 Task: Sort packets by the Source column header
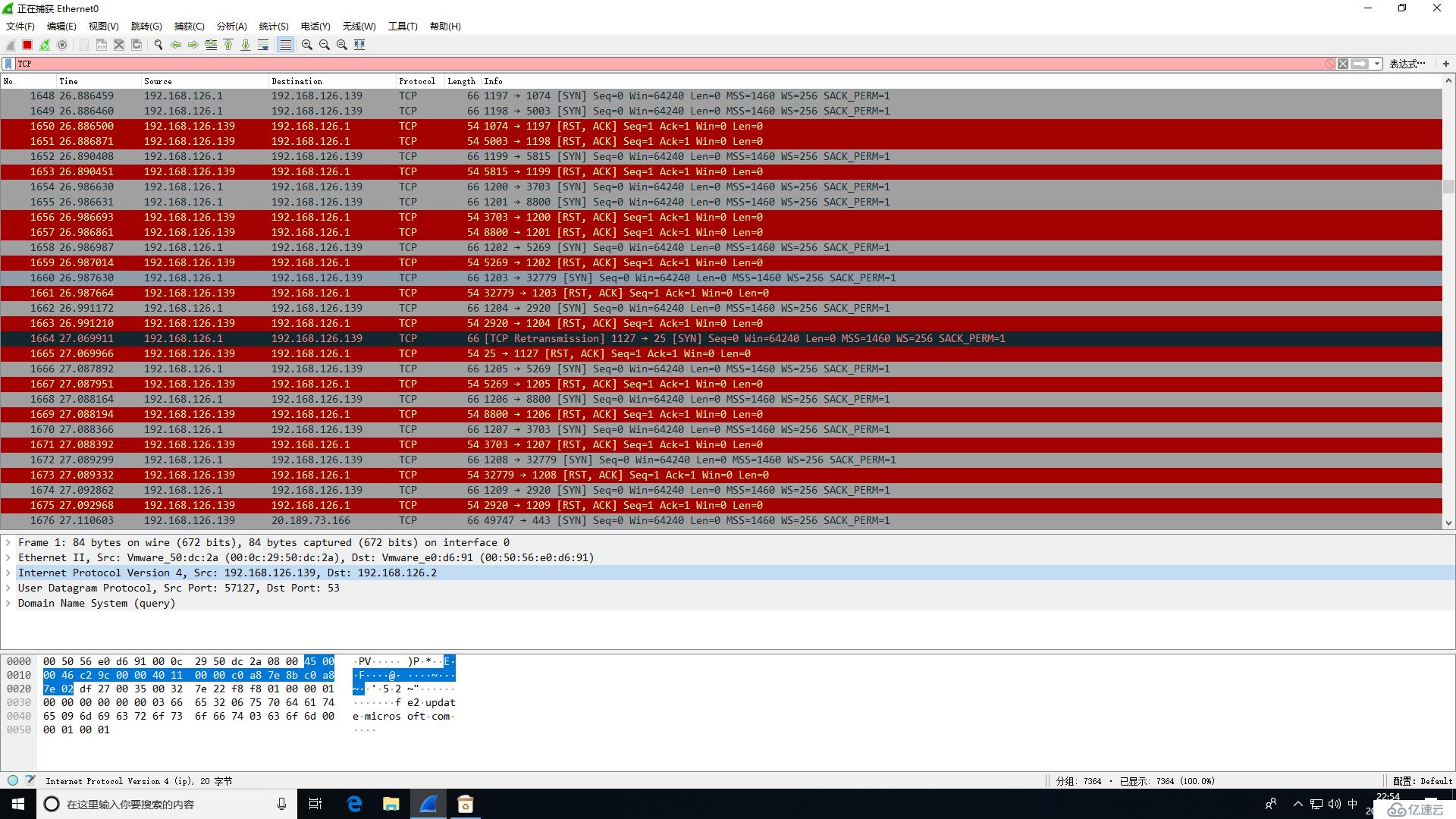205,81
